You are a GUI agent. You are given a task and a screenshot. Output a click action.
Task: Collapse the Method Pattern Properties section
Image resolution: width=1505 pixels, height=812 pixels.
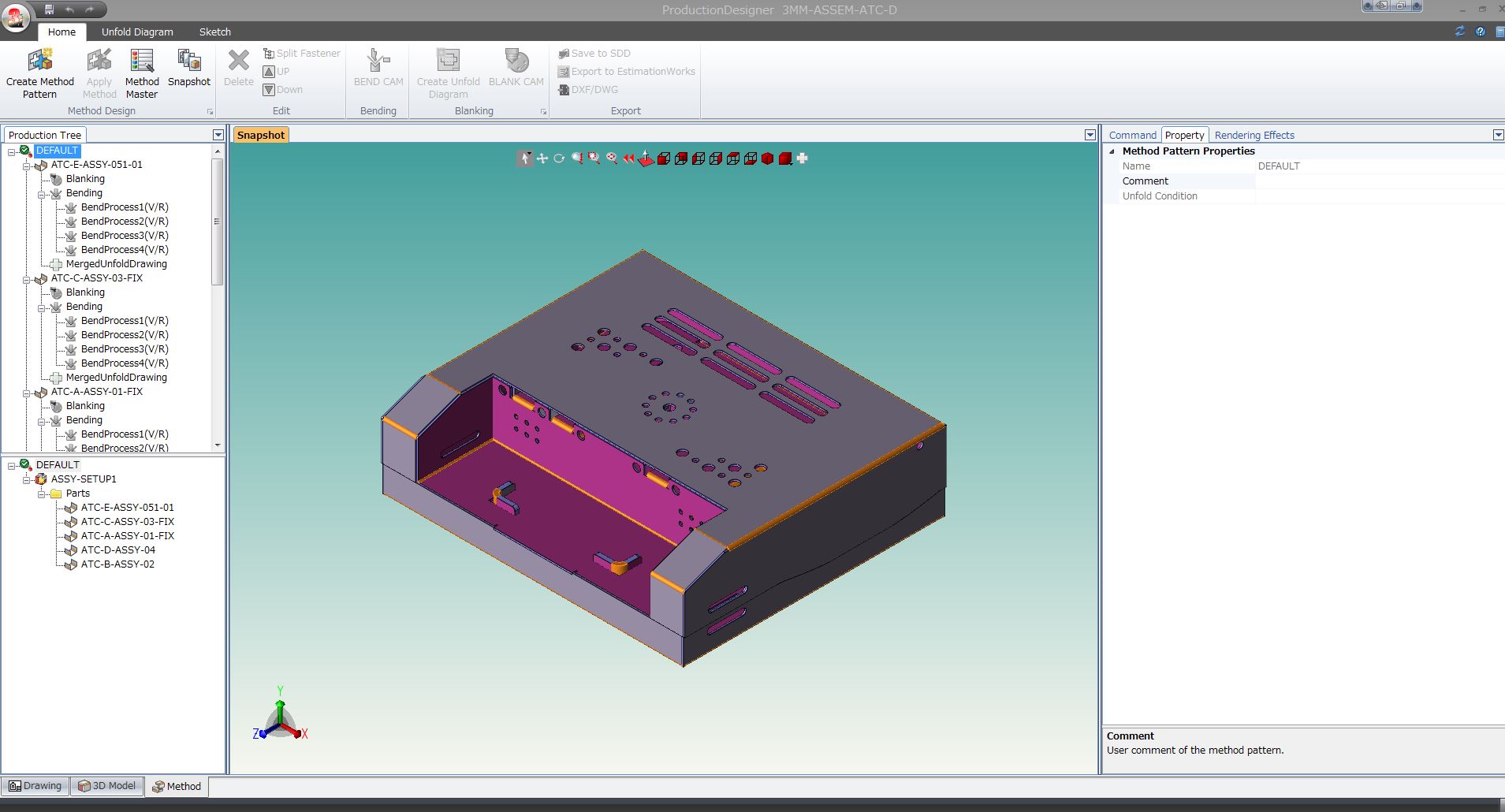[x=1112, y=151]
